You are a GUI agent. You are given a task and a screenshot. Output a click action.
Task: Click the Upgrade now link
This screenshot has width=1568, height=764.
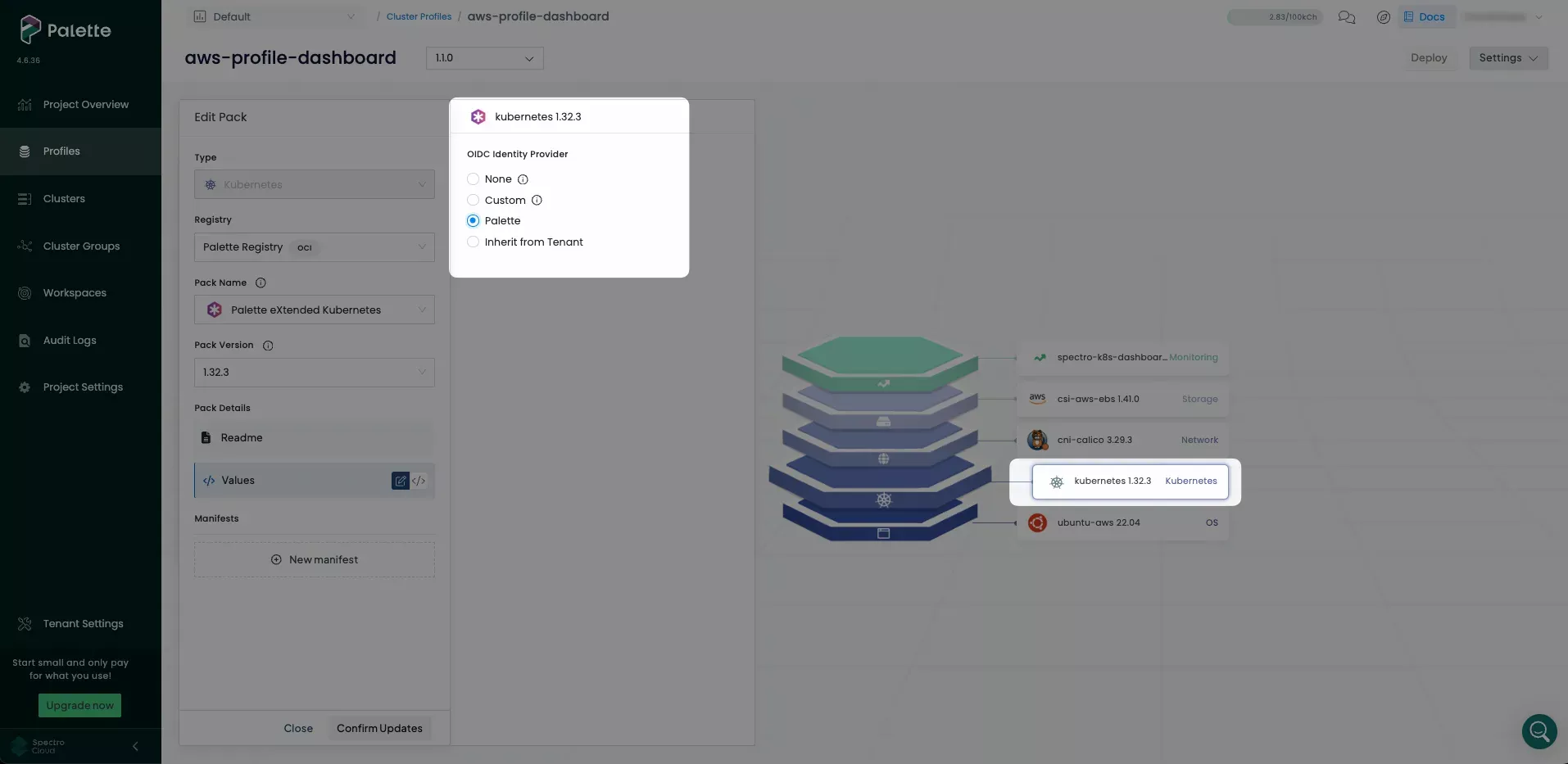(x=79, y=705)
